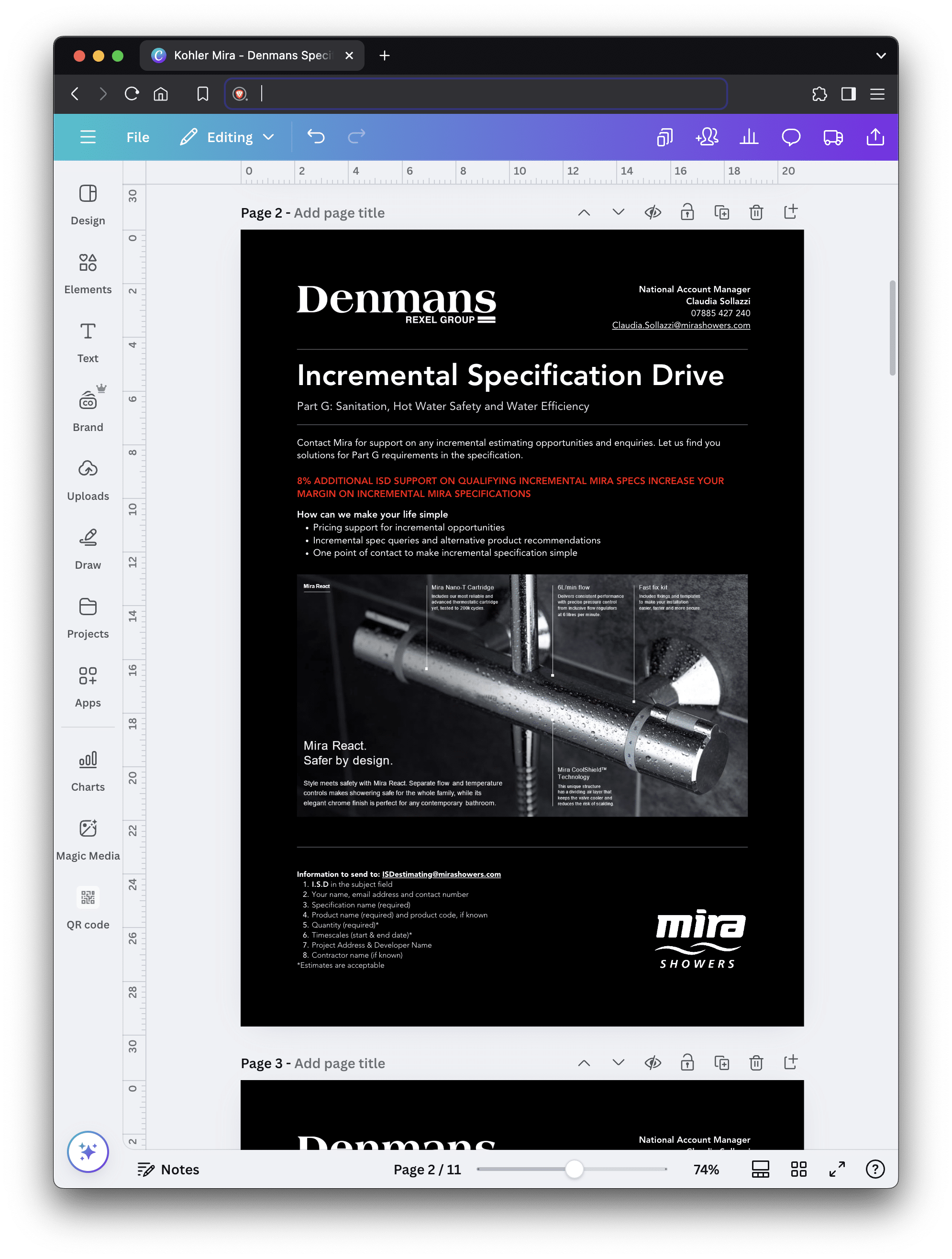
Task: Toggle the browser sidebar panel
Action: (x=848, y=94)
